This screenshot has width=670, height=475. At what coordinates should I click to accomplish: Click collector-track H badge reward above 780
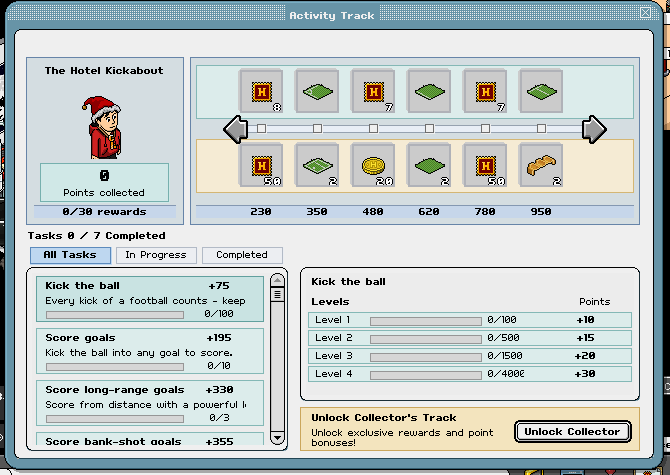[x=485, y=165]
